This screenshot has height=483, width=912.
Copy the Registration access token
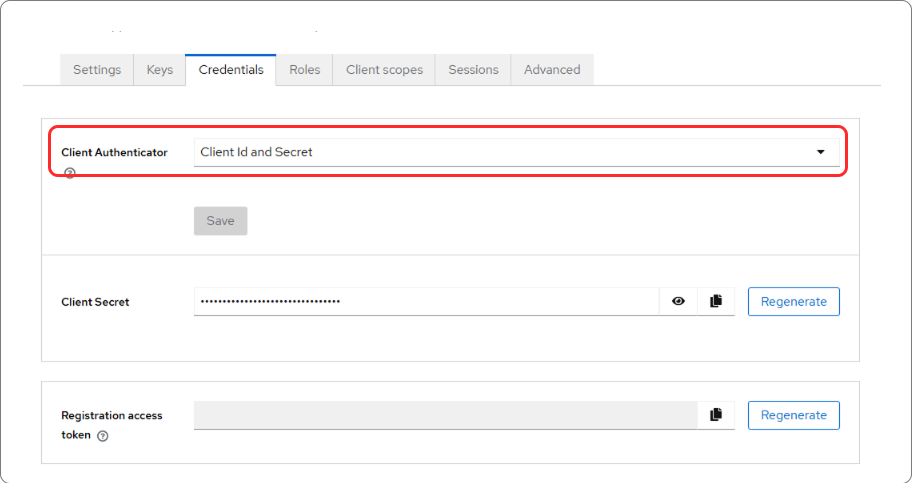coord(715,415)
